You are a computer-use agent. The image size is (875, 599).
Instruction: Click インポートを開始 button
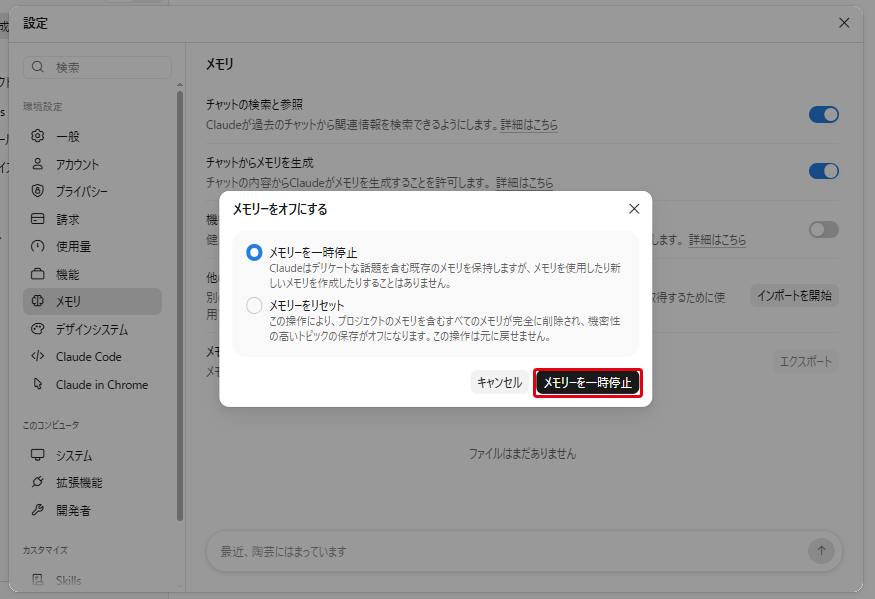pos(794,295)
